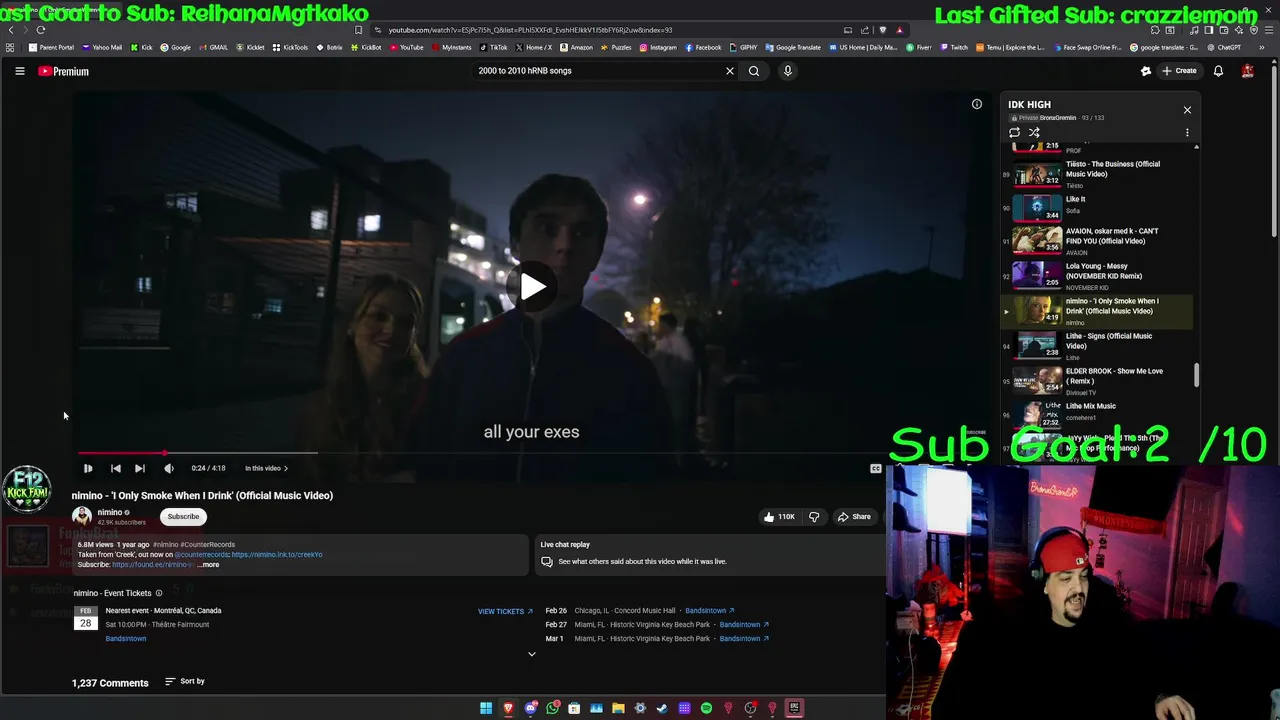This screenshot has width=1280, height=720.
Task: Open ELDER BROOK - Show Me Love video
Action: [x=1098, y=381]
